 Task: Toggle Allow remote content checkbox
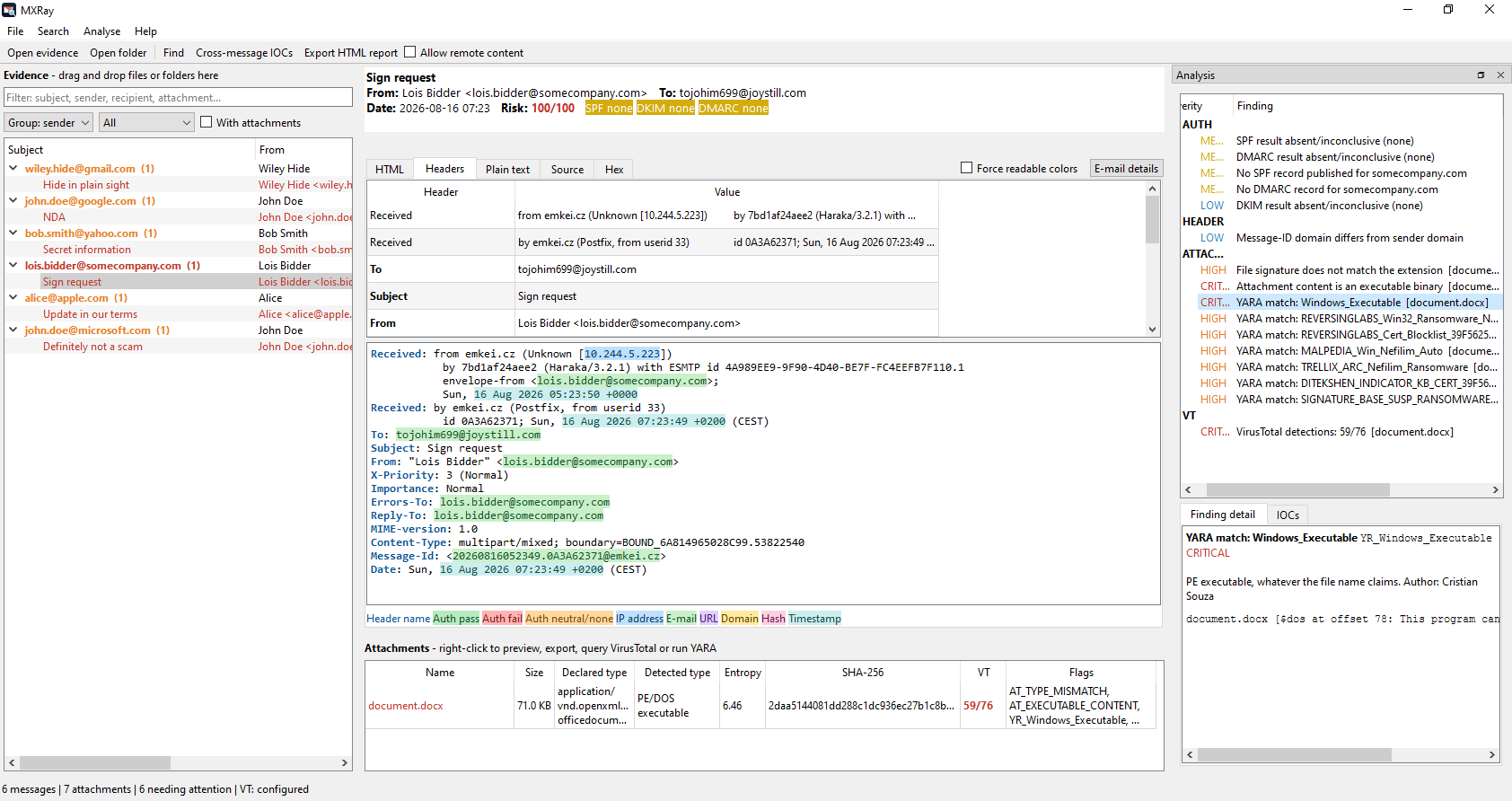click(x=410, y=52)
